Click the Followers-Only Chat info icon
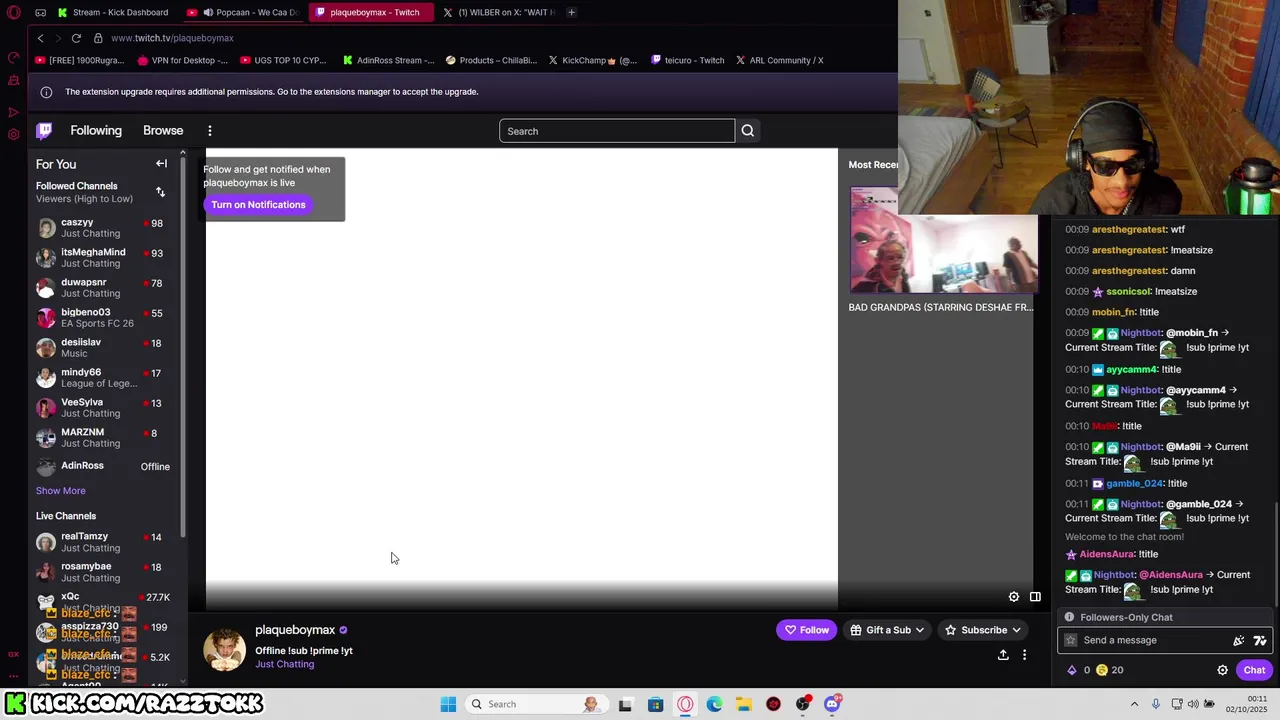The width and height of the screenshot is (1280, 720). coord(1069,617)
